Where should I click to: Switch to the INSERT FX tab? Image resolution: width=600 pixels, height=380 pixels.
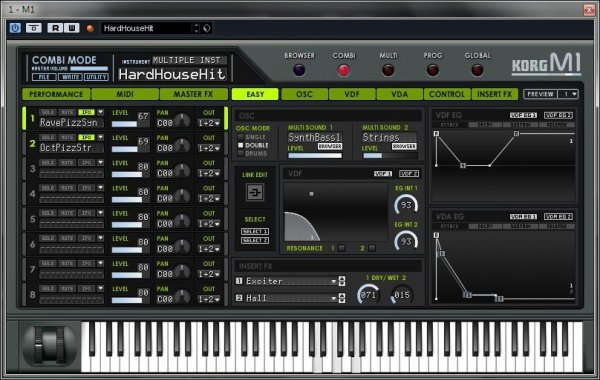[x=495, y=94]
